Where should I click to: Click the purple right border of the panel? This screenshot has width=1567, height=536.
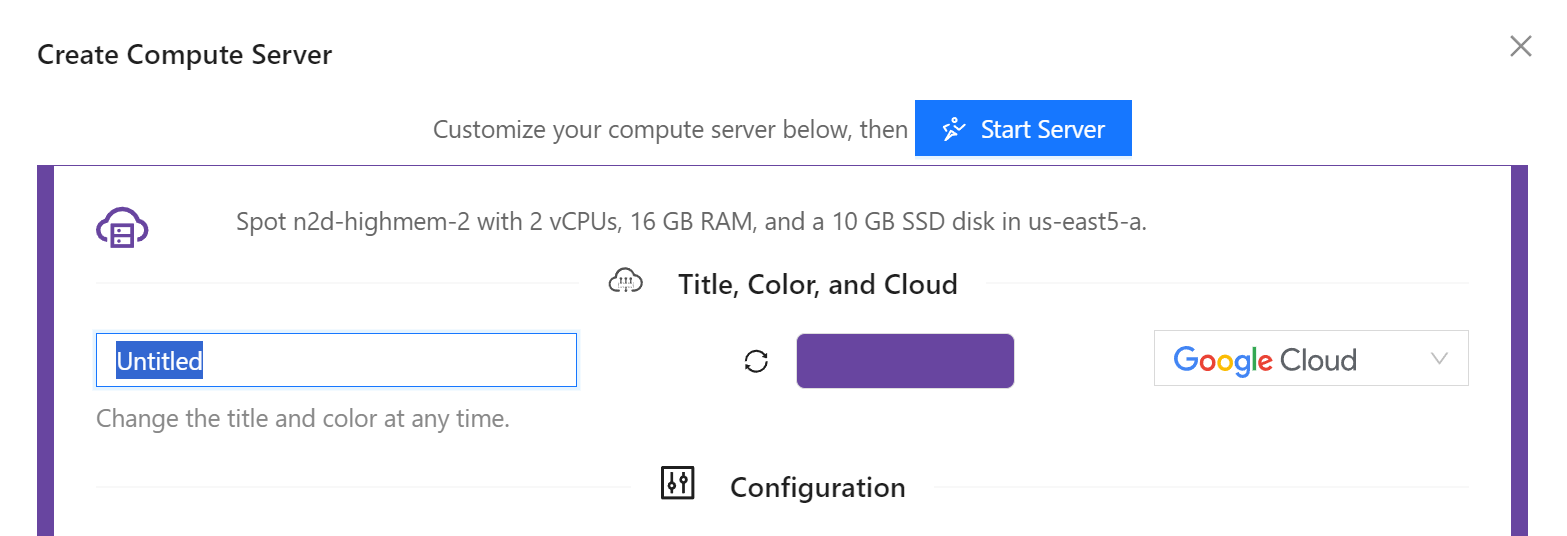(1519, 350)
